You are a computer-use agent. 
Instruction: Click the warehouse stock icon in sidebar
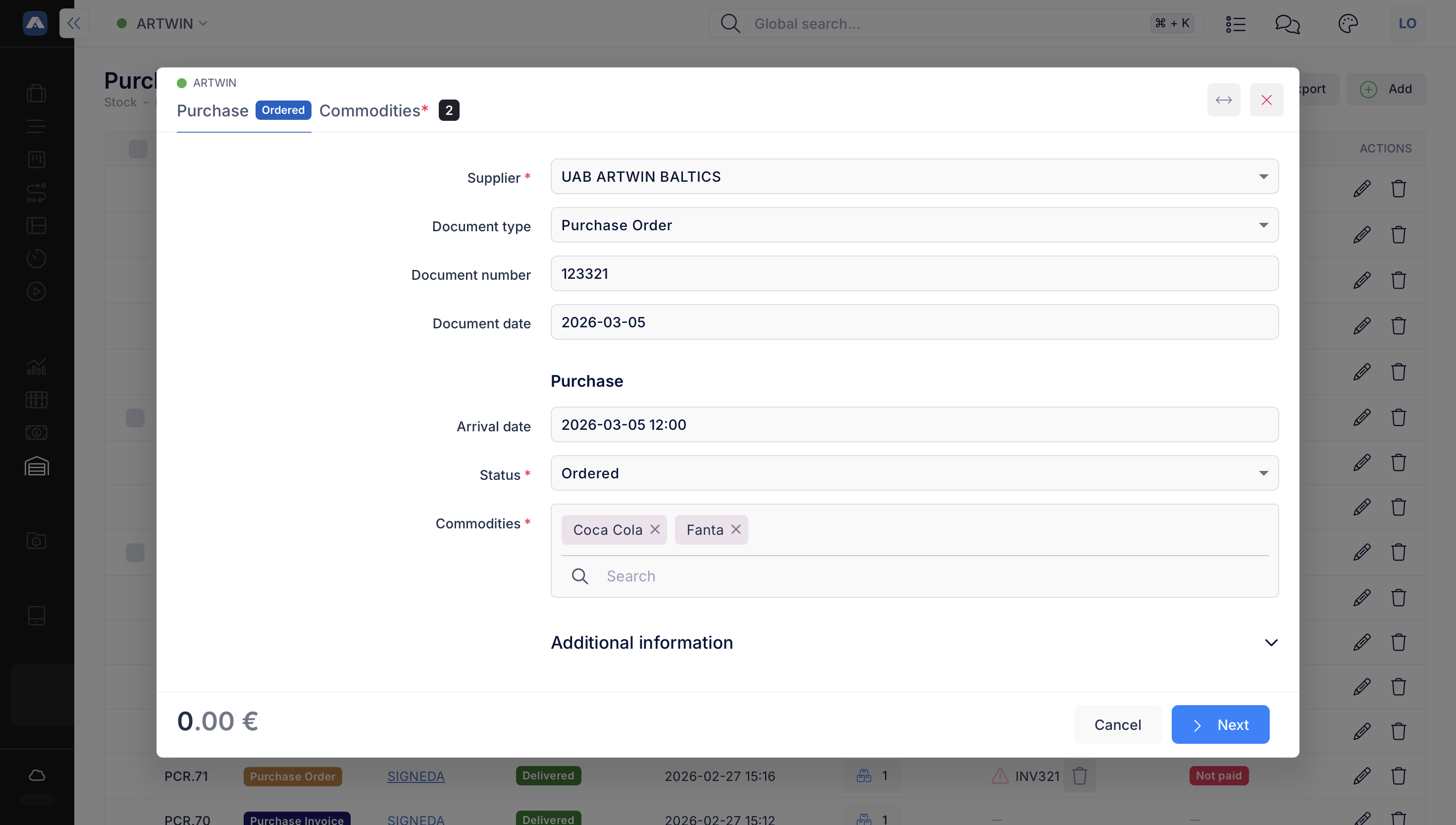click(37, 466)
